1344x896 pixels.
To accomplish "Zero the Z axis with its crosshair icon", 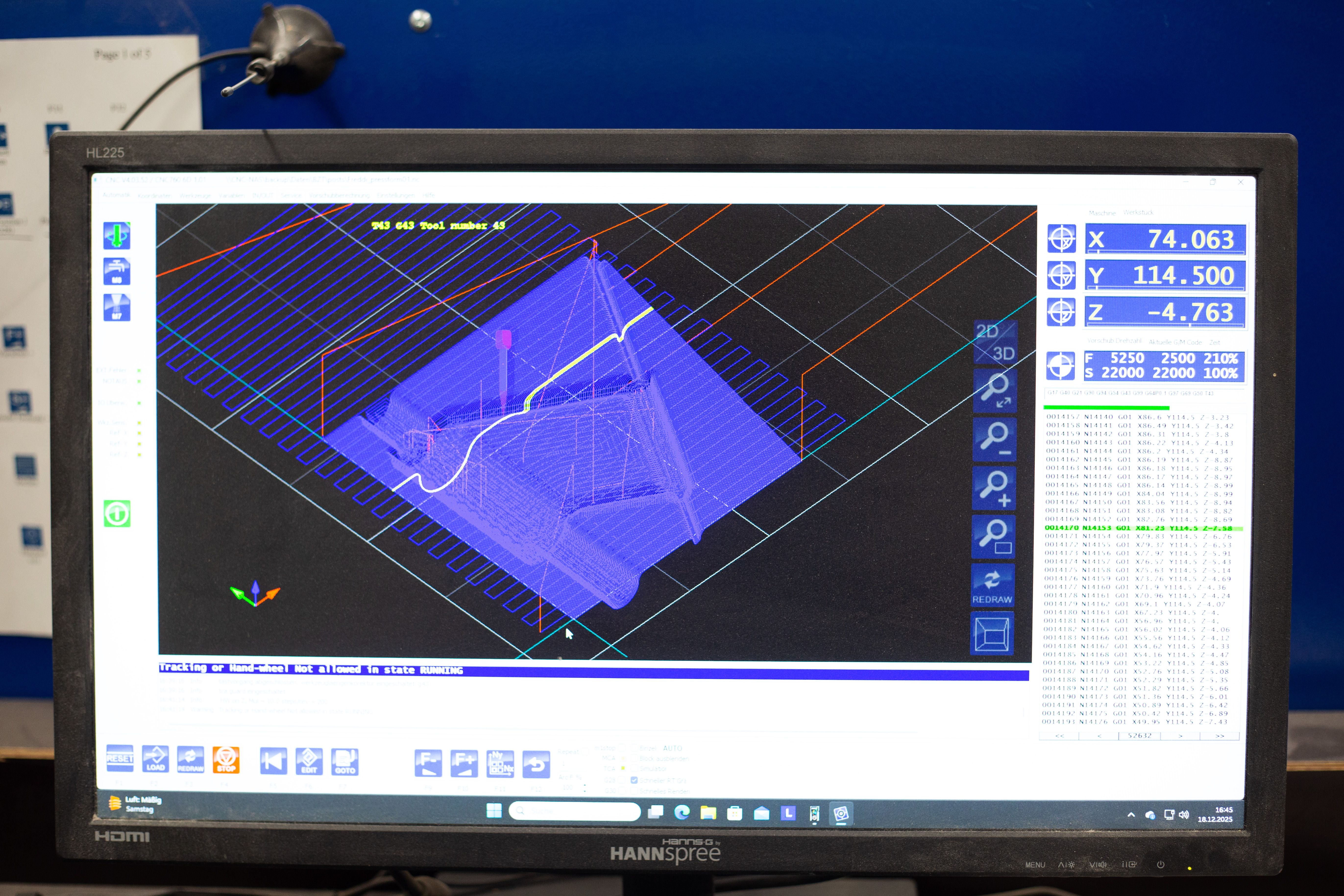I will pyautogui.click(x=1061, y=312).
